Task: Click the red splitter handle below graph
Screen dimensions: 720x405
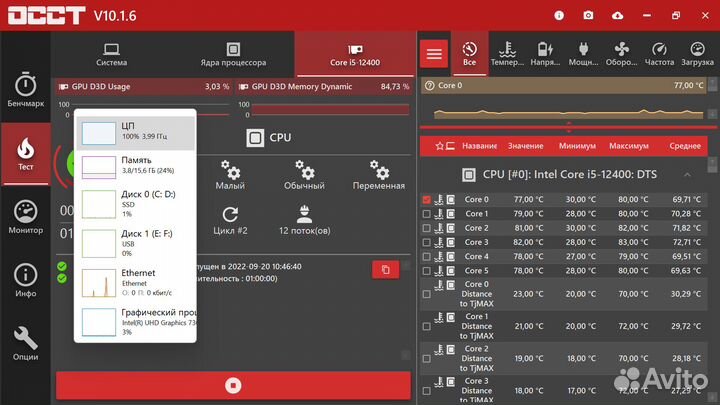Action: point(569,126)
